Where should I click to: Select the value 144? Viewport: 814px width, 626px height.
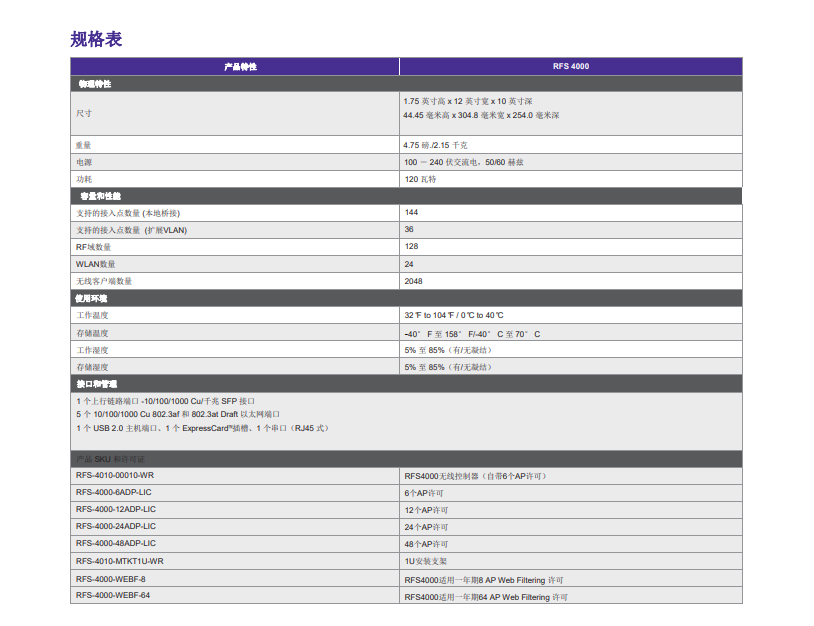click(411, 212)
